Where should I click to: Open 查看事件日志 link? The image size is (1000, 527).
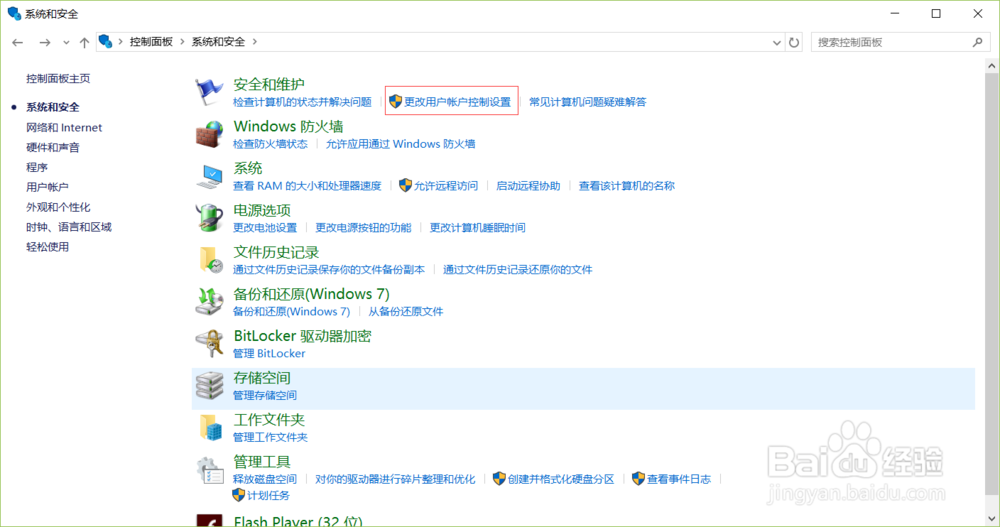pyautogui.click(x=679, y=479)
